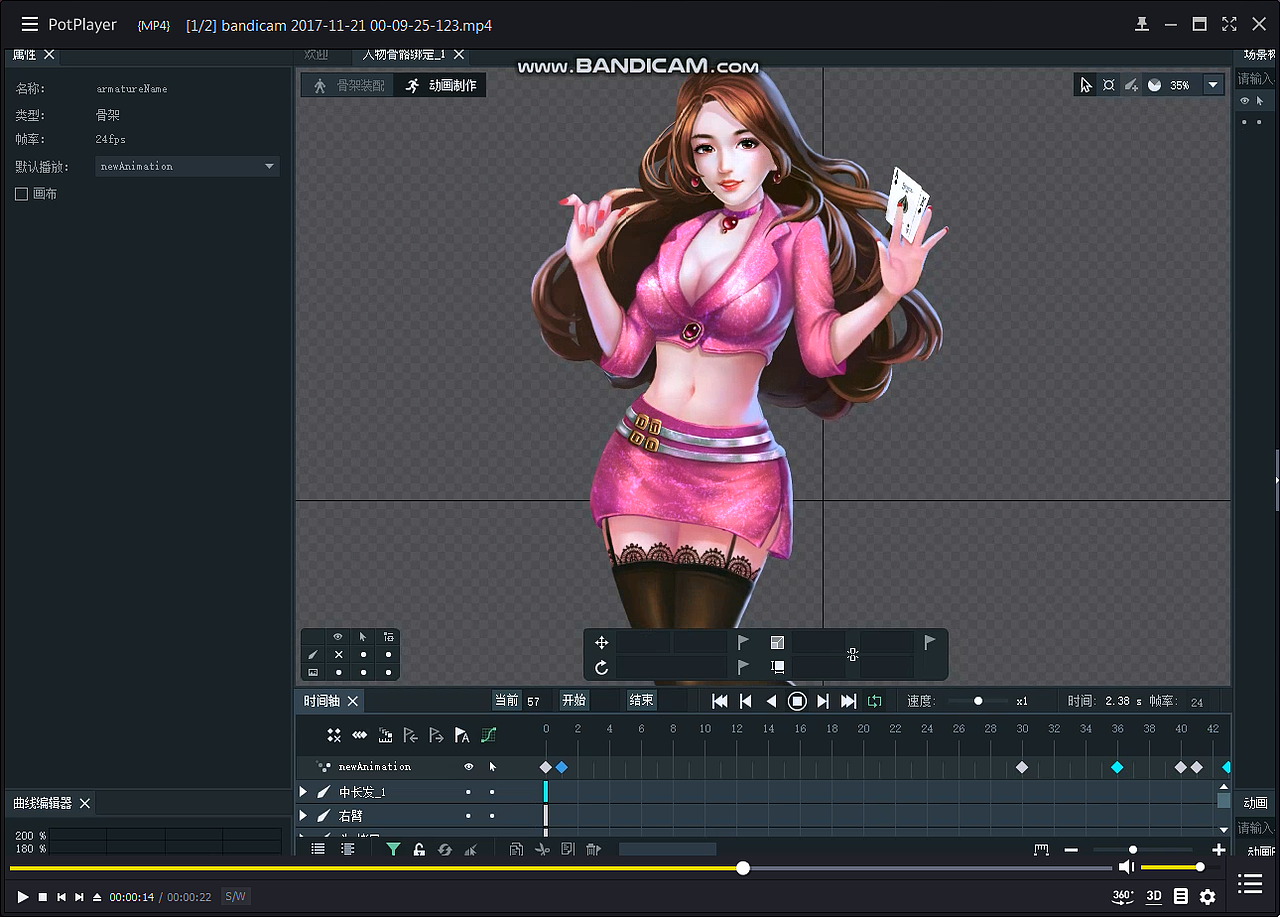Click the bone row icon in filter grid
Screen dimensions: 1280x917
[313, 654]
